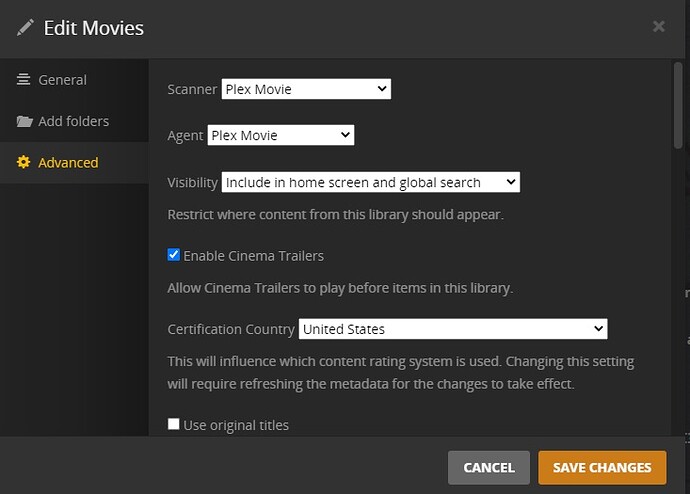Screen dimensions: 690x494
Task: Open the Certification Country dropdown
Action: pos(453,329)
